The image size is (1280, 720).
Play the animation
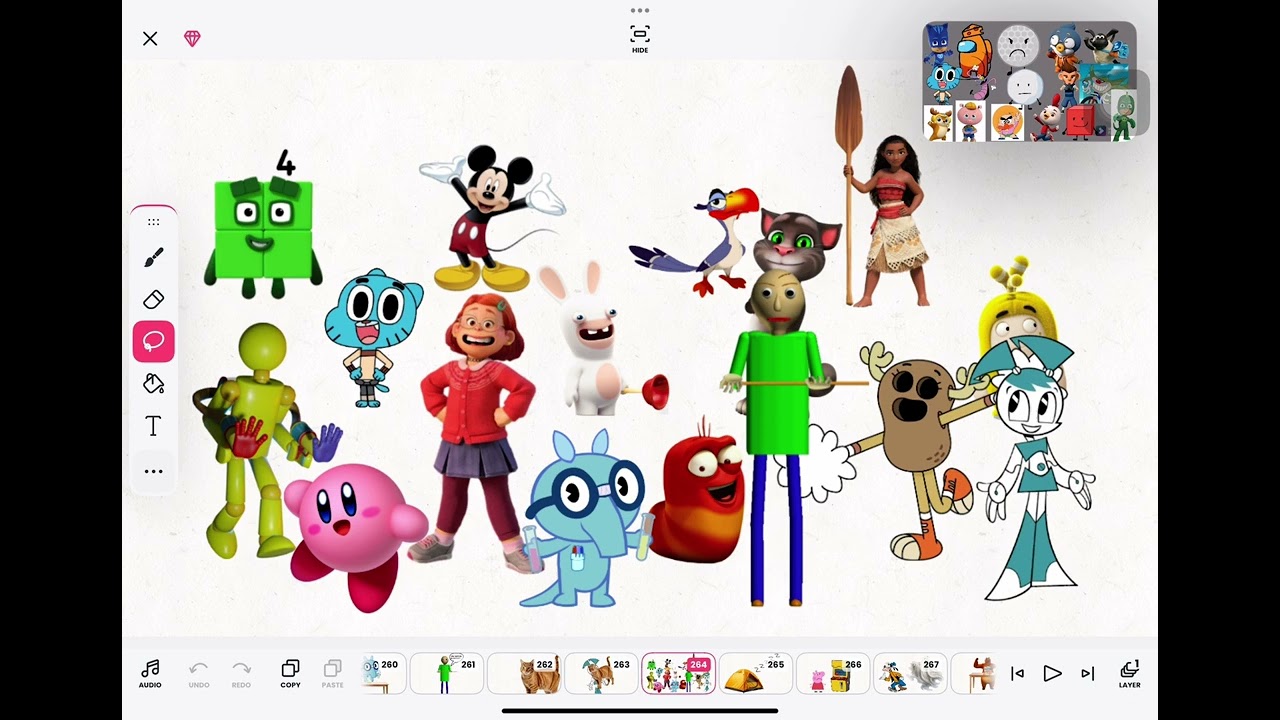click(x=1052, y=674)
